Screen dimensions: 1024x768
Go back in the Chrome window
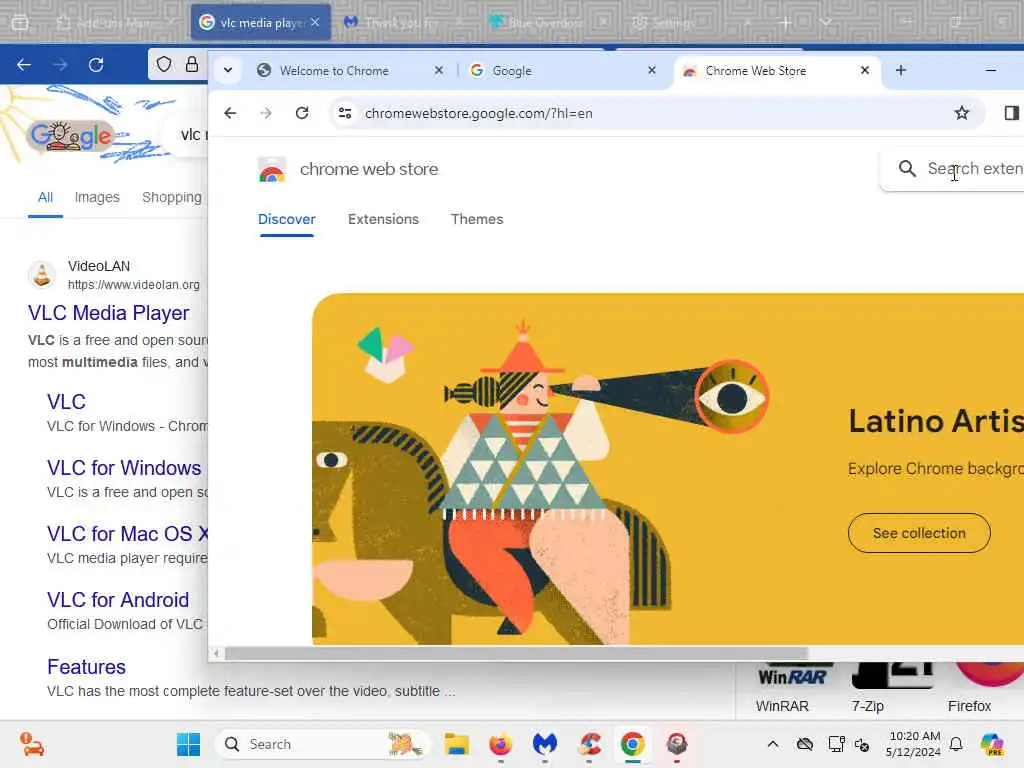coord(230,113)
